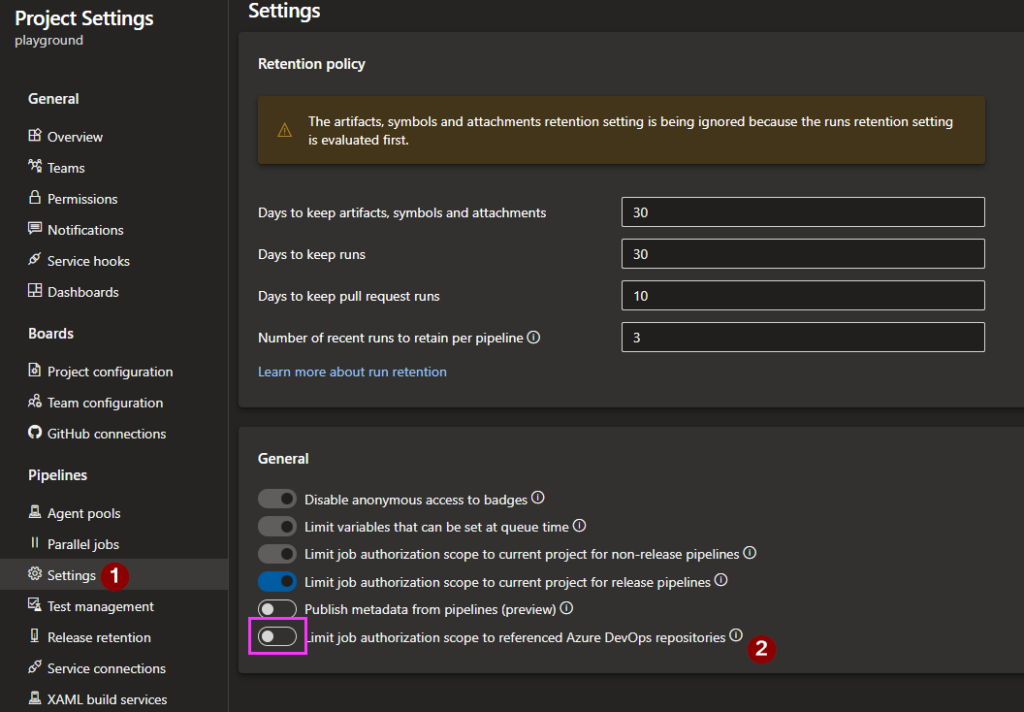The width and height of the screenshot is (1024, 712).
Task: Click the Settings label under Pipelines
Action: click(72, 575)
